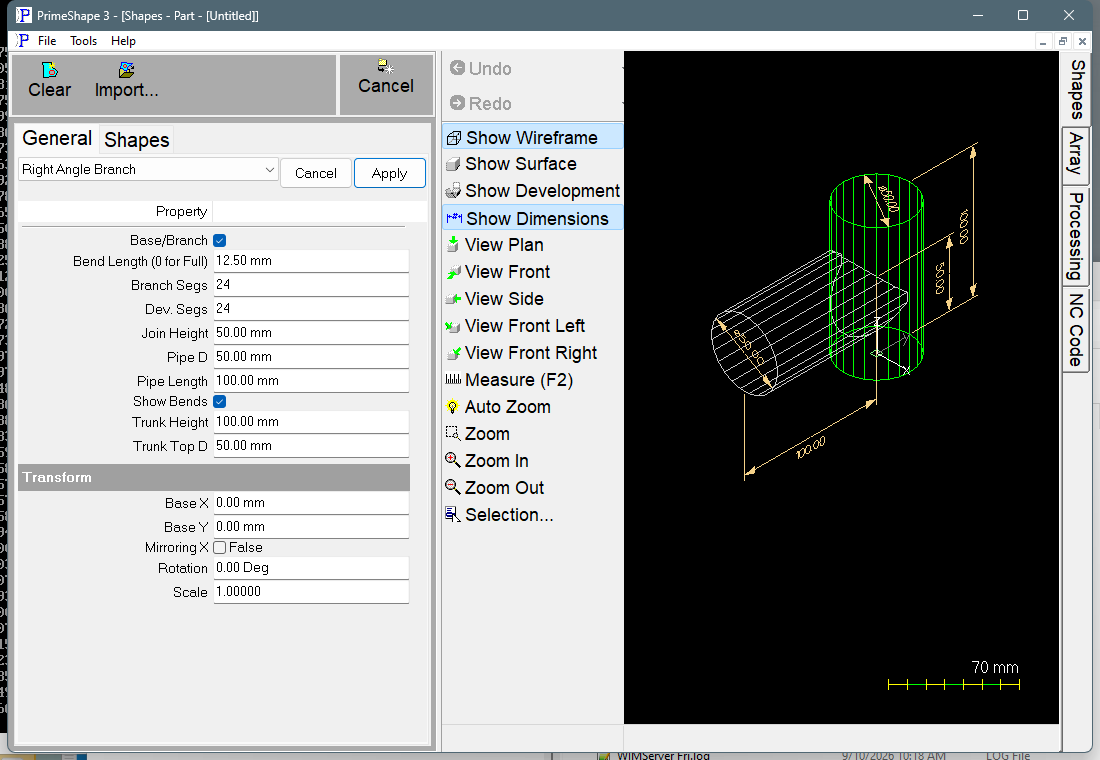Image resolution: width=1100 pixels, height=760 pixels.
Task: Click the PrimeShape title bar icon
Action: [24, 15]
